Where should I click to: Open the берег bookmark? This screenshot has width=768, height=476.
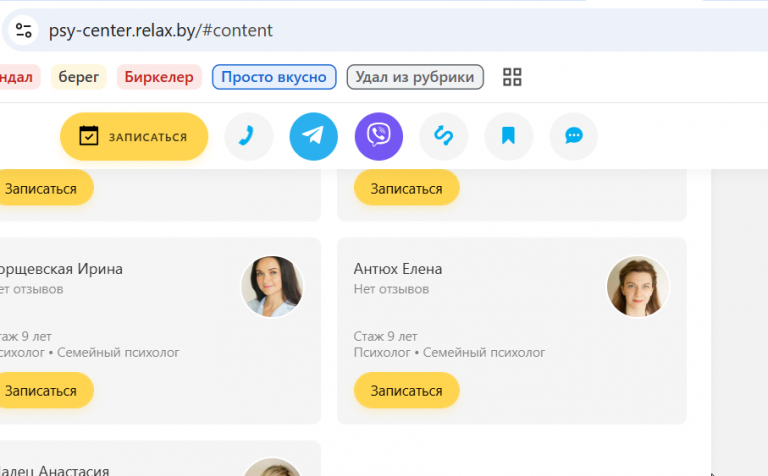(79, 77)
